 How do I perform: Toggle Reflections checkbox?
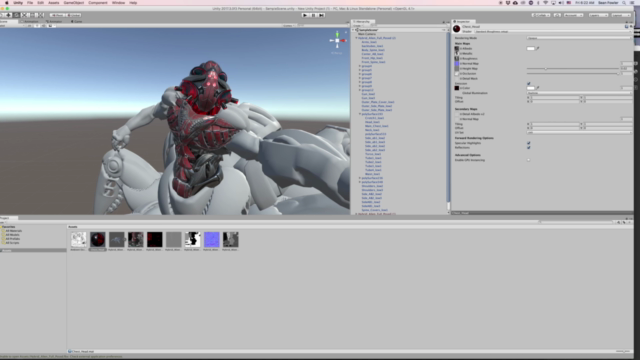[529, 147]
